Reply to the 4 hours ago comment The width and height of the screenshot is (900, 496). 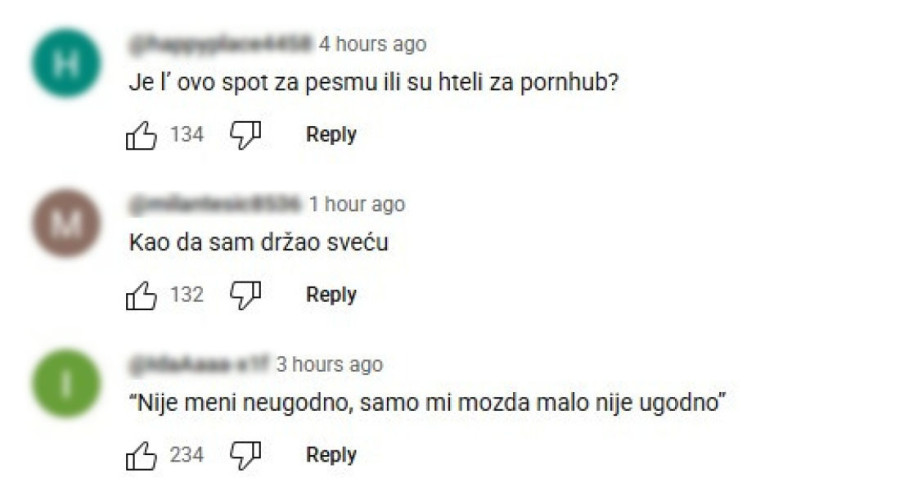point(331,135)
